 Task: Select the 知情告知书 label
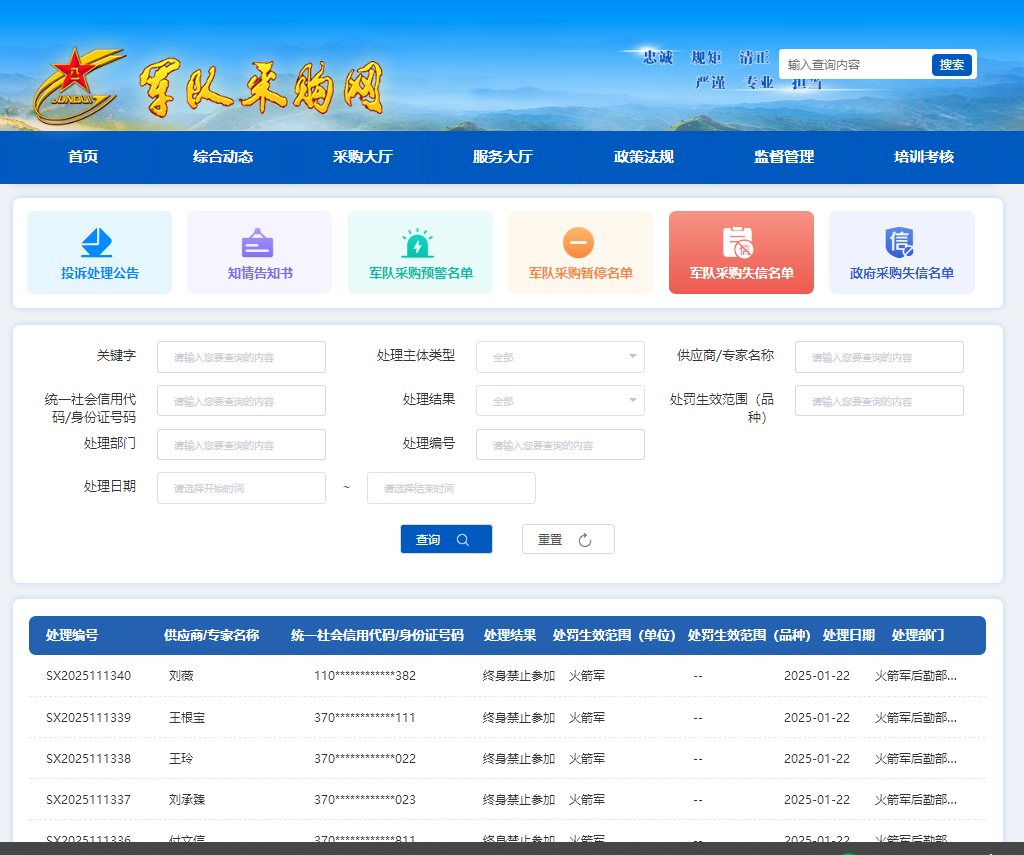coord(260,273)
